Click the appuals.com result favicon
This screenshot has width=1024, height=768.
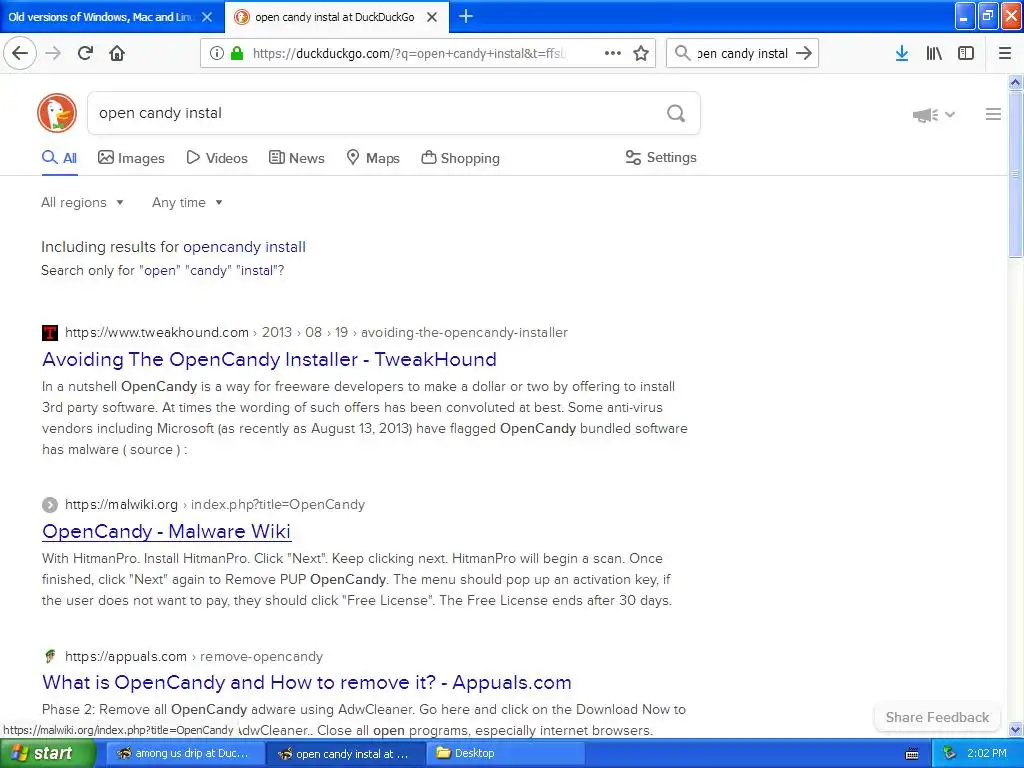tap(50, 656)
